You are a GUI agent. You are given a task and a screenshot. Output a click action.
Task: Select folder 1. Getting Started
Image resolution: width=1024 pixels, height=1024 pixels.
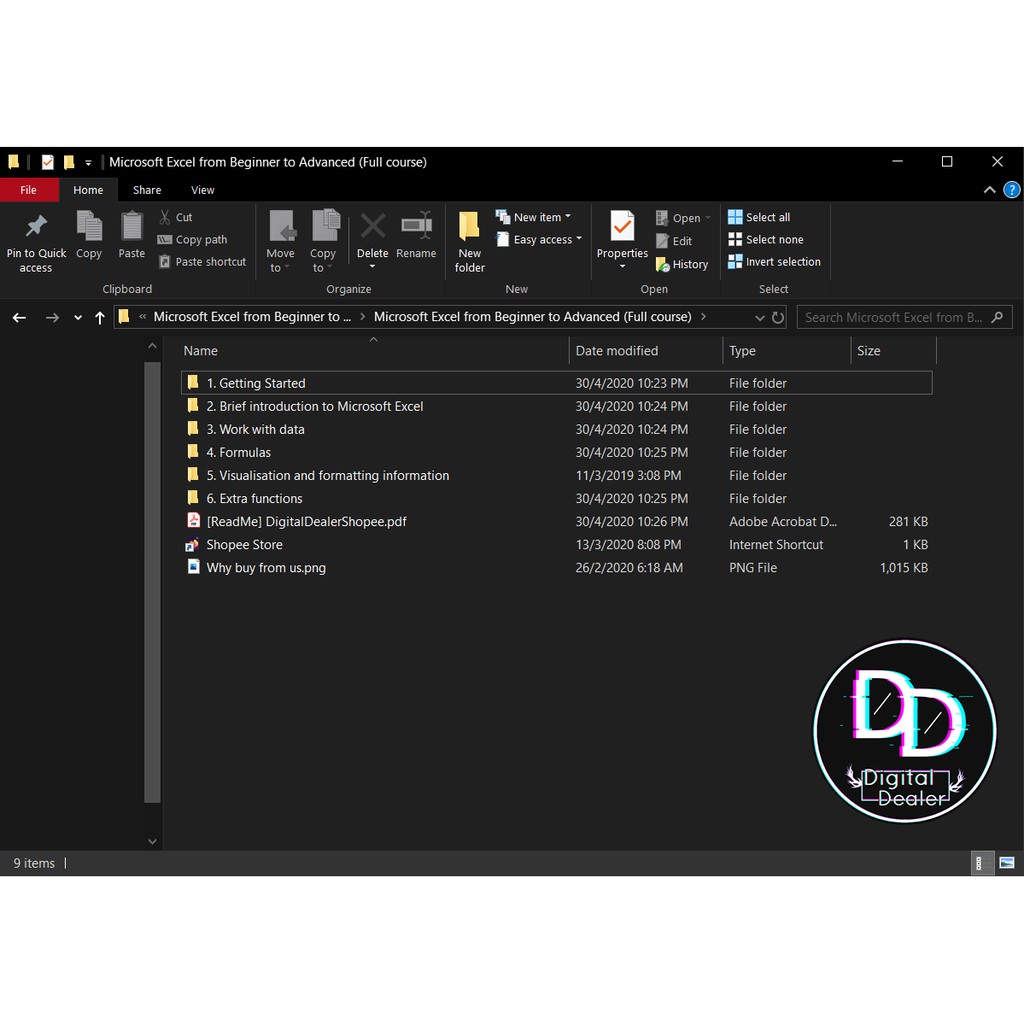coord(556,383)
